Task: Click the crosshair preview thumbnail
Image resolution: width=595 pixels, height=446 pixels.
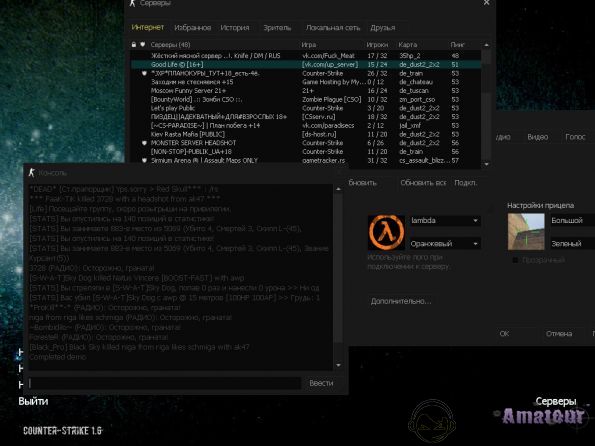Action: point(526,232)
